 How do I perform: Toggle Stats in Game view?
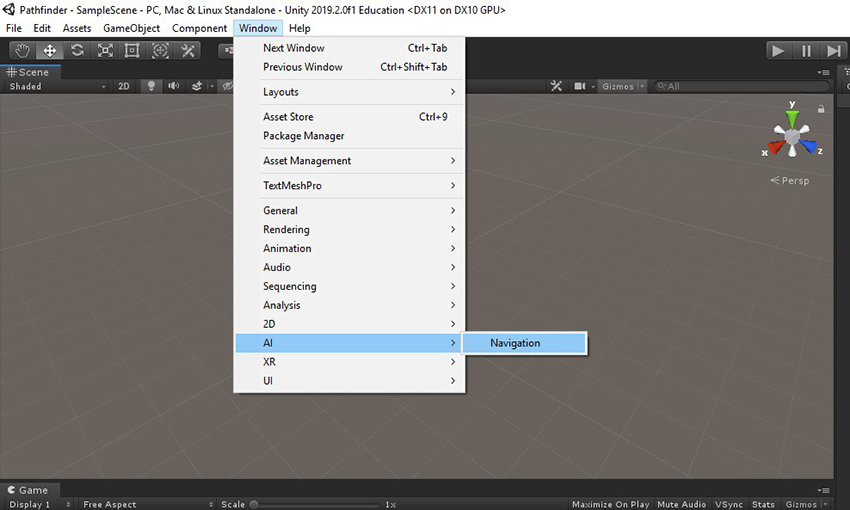(763, 504)
